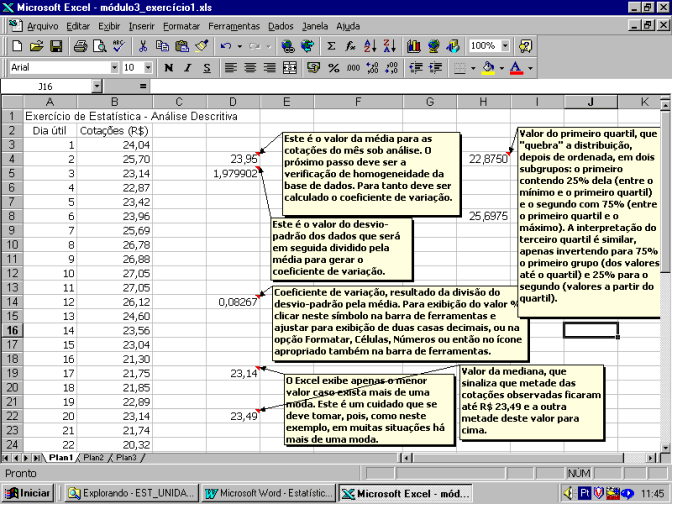673x505 pixels.
Task: Open the Chart Wizard icon
Action: [413, 46]
